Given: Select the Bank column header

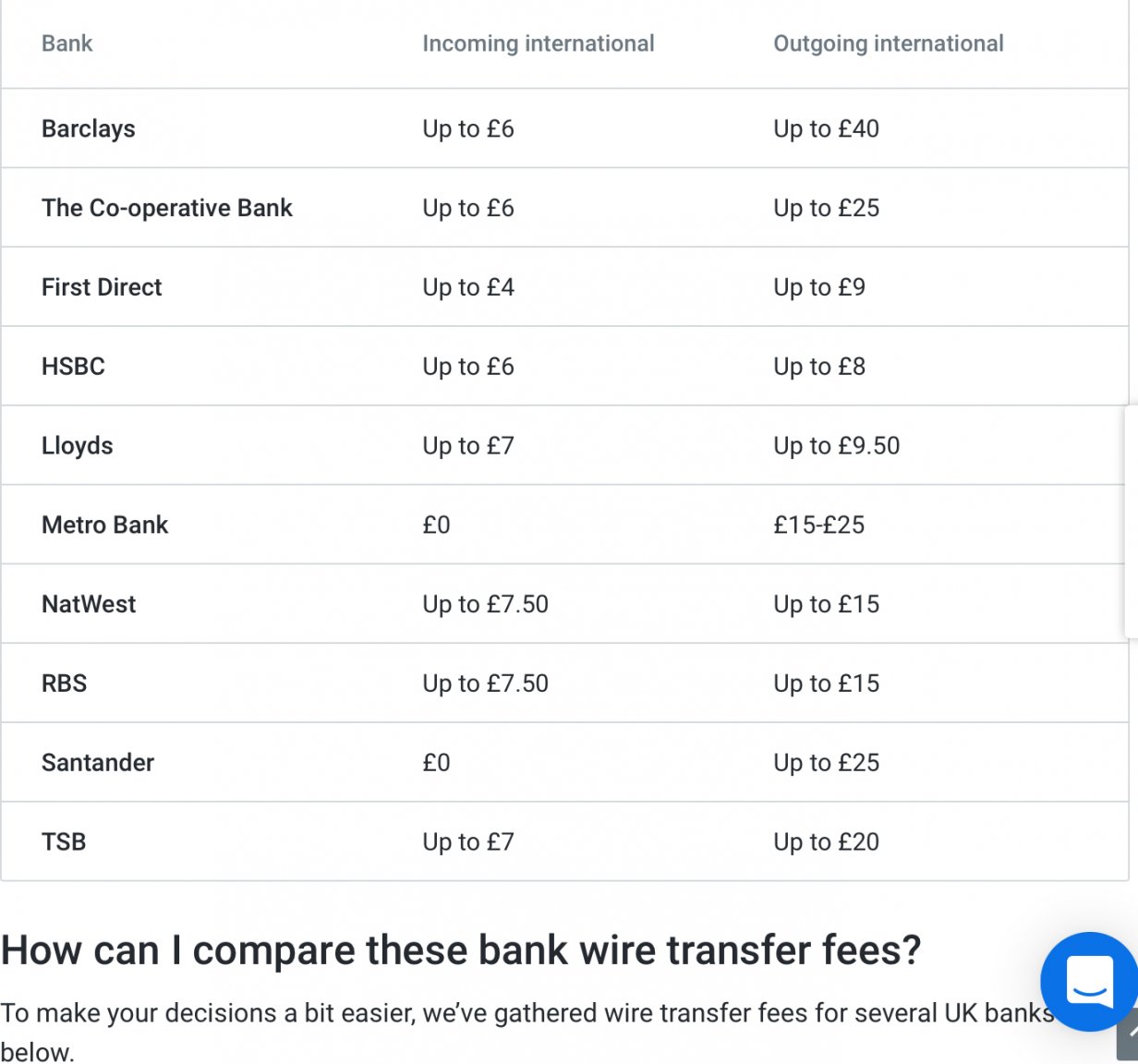Looking at the screenshot, I should point(67,43).
